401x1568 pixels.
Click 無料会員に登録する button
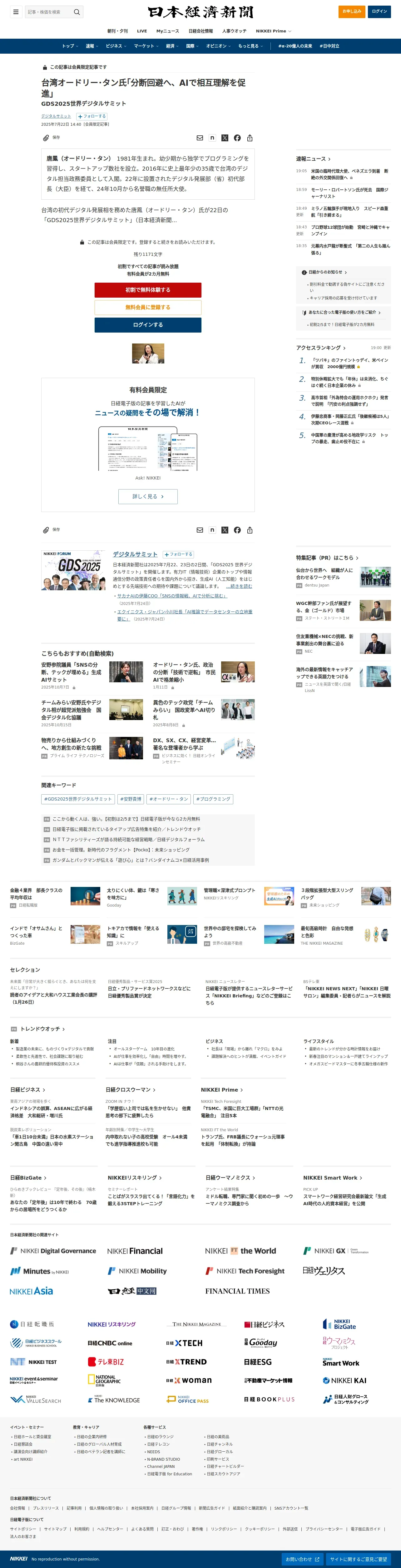(x=148, y=307)
